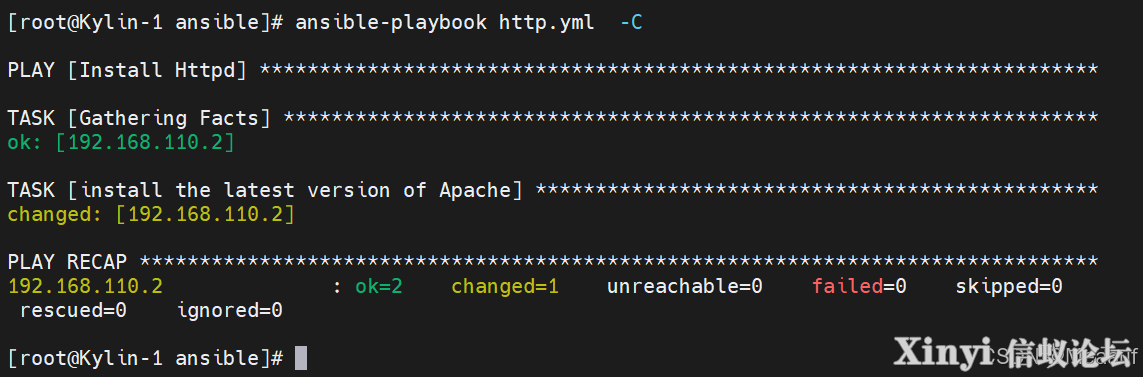Image resolution: width=1143 pixels, height=377 pixels.
Task: Click the skipped=0 value
Action: (1009, 286)
